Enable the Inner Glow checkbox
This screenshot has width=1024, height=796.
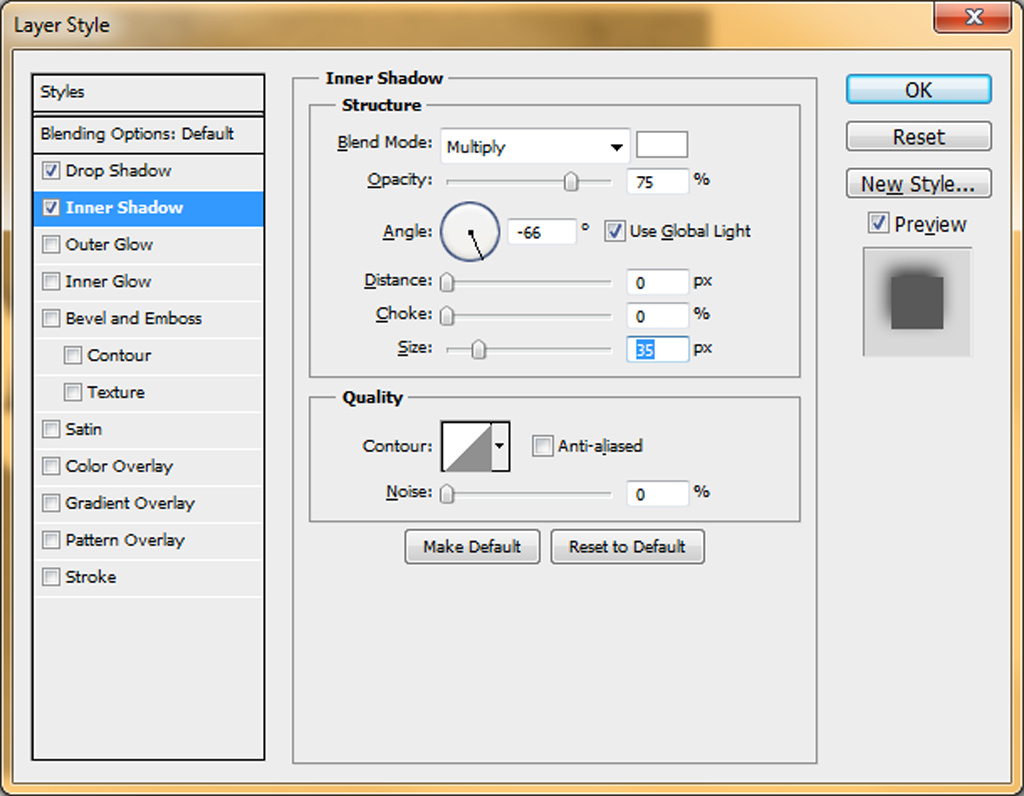(x=50, y=281)
